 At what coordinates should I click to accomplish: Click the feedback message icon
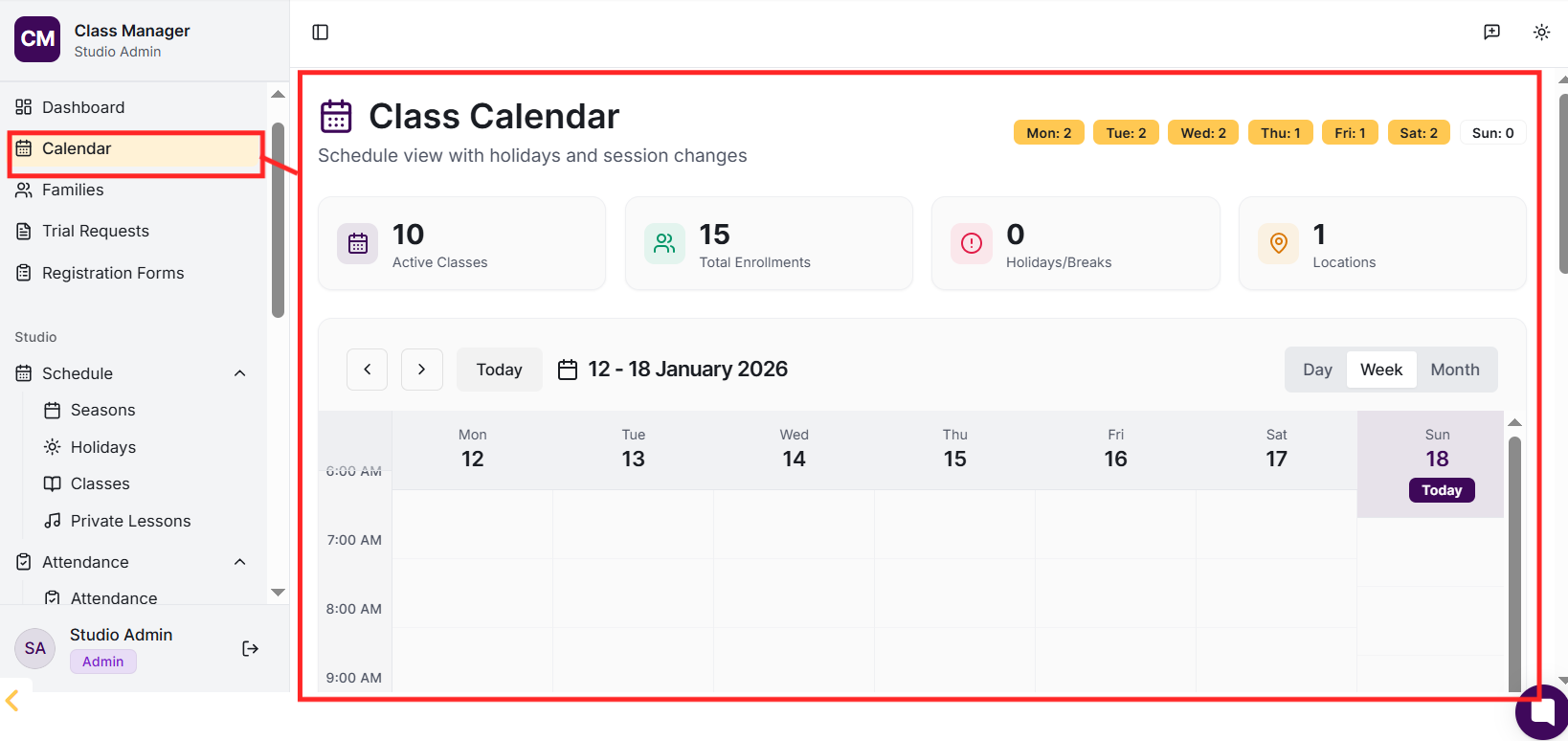(x=1491, y=33)
